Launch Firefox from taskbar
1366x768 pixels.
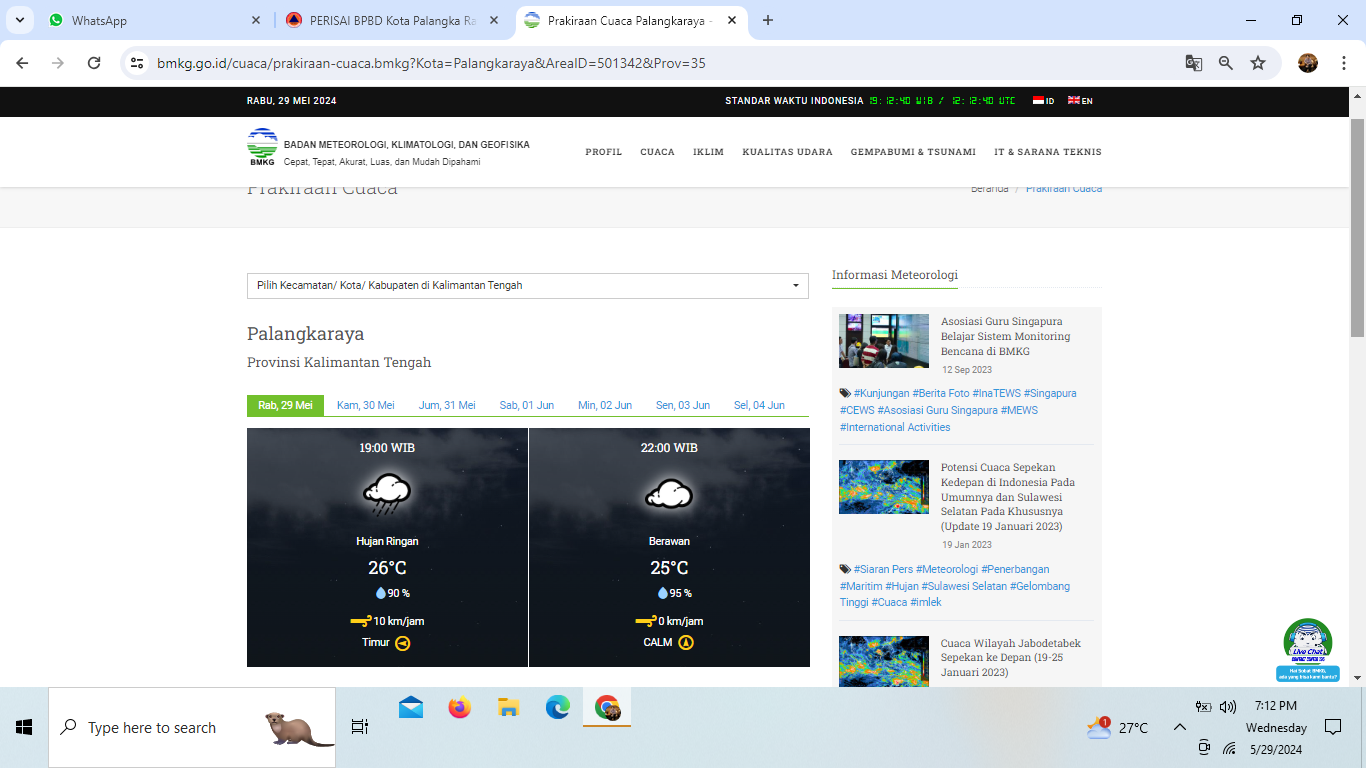[459, 708]
